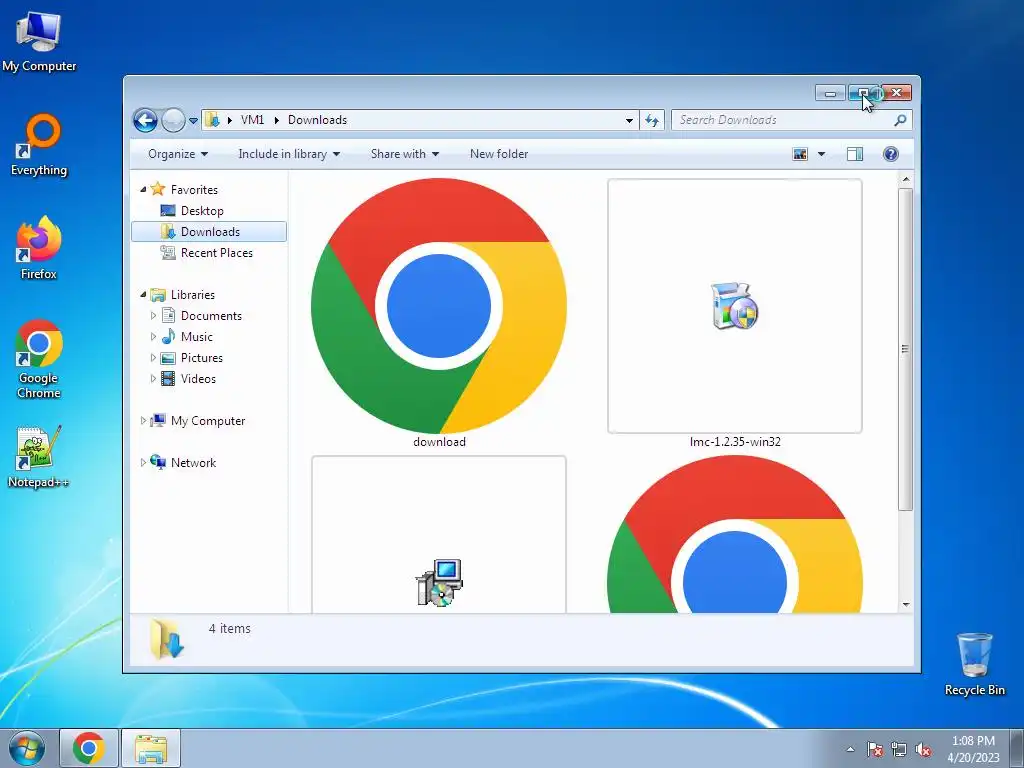1024x768 pixels.
Task: Select My Computer desktop icon
Action: [39, 41]
